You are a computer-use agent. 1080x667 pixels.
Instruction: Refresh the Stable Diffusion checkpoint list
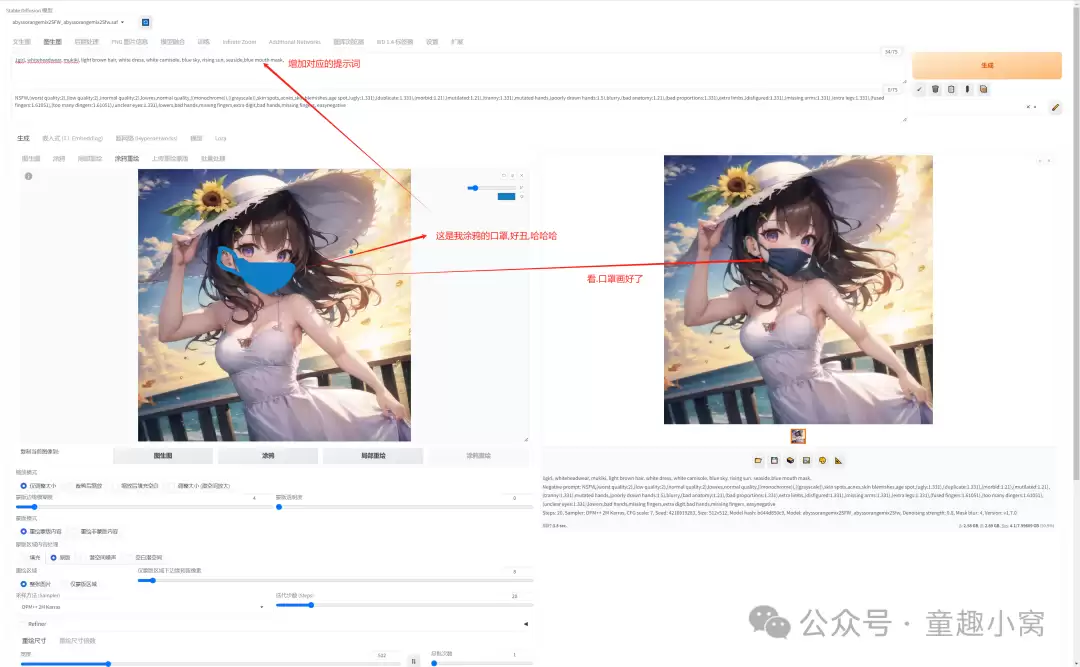[145, 22]
